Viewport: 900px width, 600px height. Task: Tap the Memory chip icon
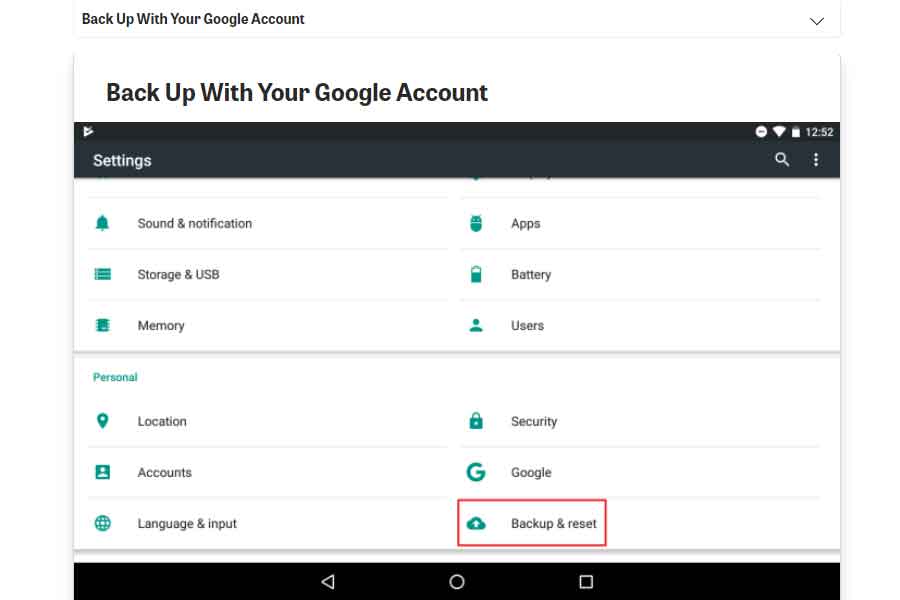102,326
